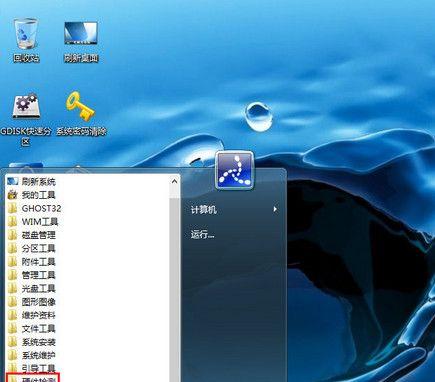Click the 管理工具 folder icon
The height and width of the screenshot is (382, 435).
pyautogui.click(x=12, y=275)
